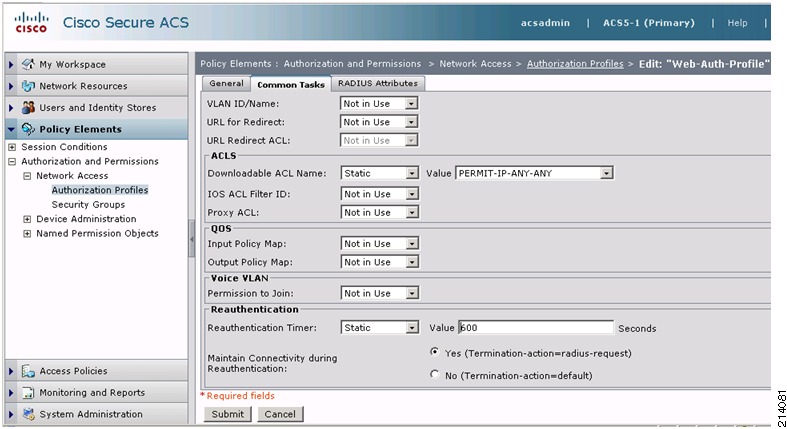Open the Reauthentication Timer dropdown
The width and height of the screenshot is (787, 429).
[x=379, y=328]
